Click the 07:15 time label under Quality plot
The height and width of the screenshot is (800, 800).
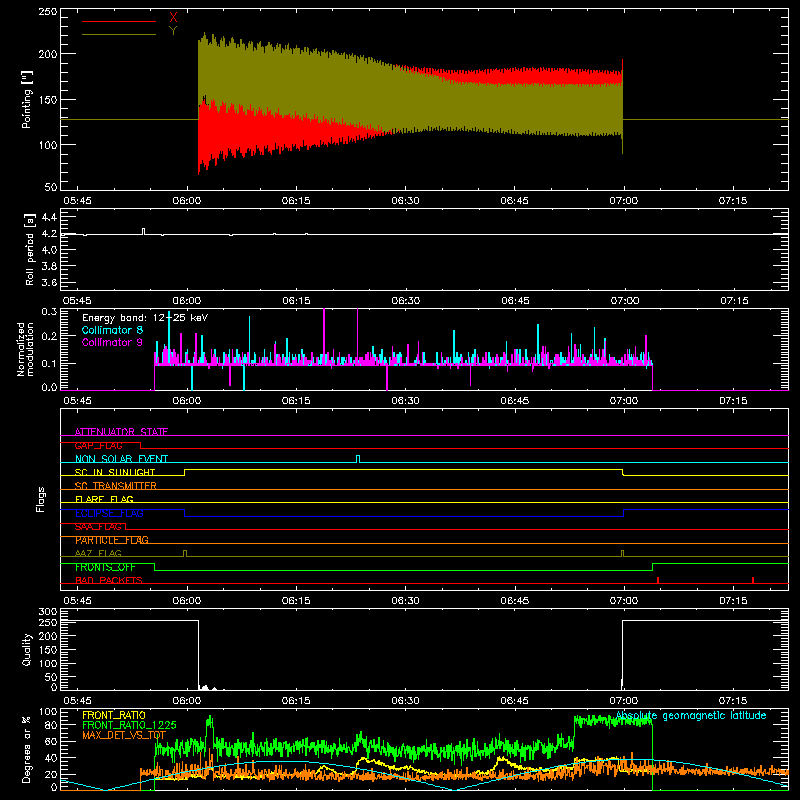733,701
